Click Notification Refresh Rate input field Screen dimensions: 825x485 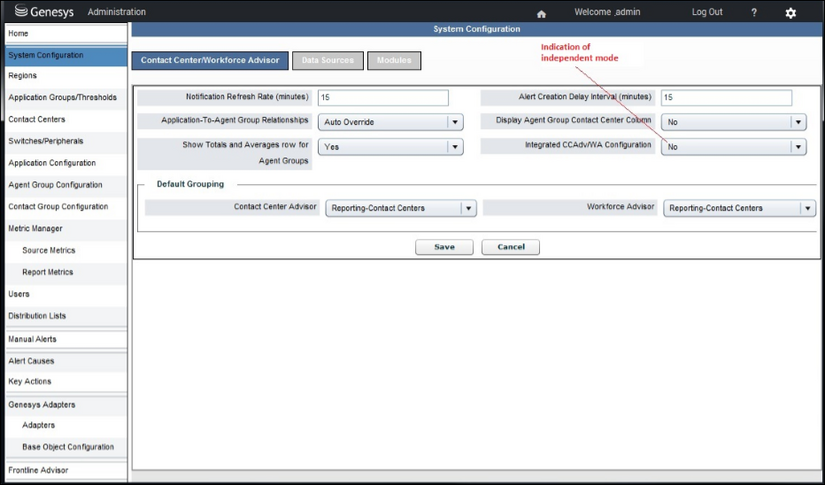383,98
